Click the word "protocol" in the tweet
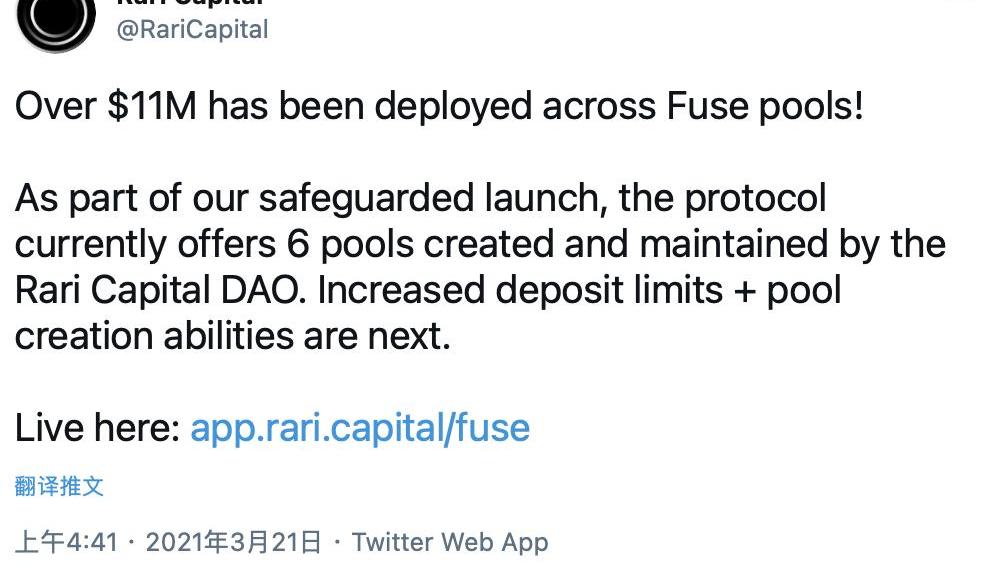 755,198
